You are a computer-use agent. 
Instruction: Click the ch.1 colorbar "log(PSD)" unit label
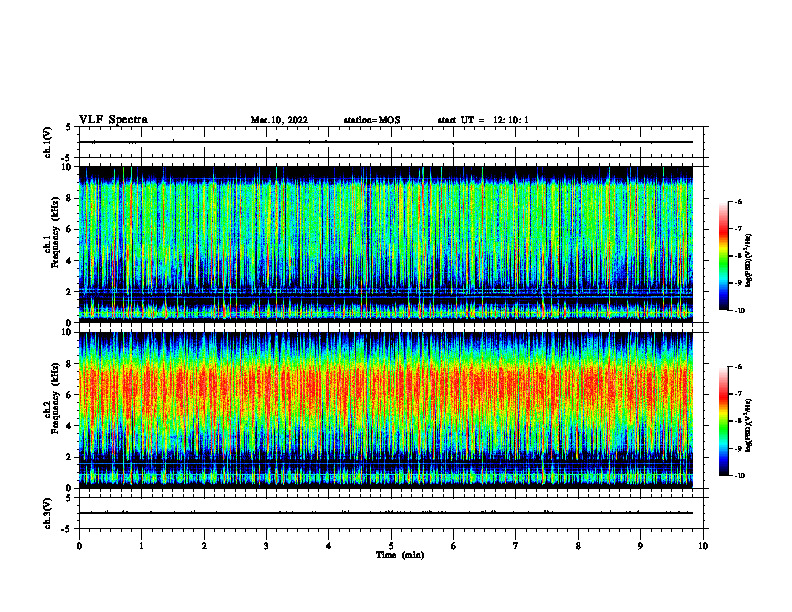(x=749, y=260)
